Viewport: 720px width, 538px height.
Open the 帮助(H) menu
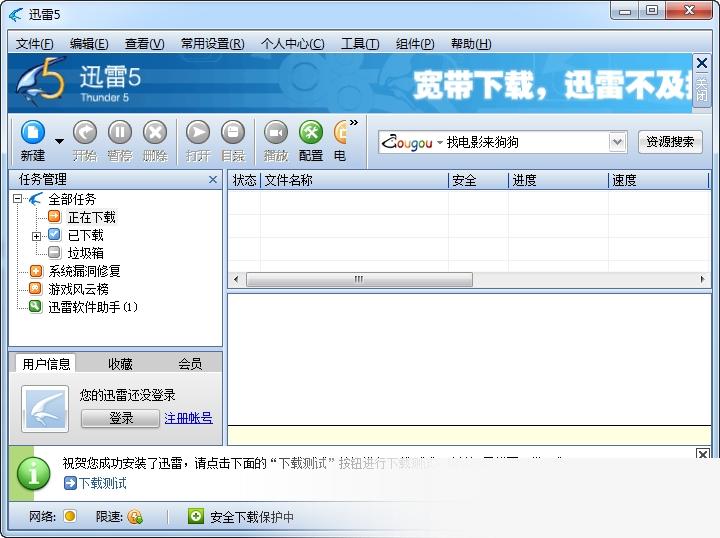471,44
